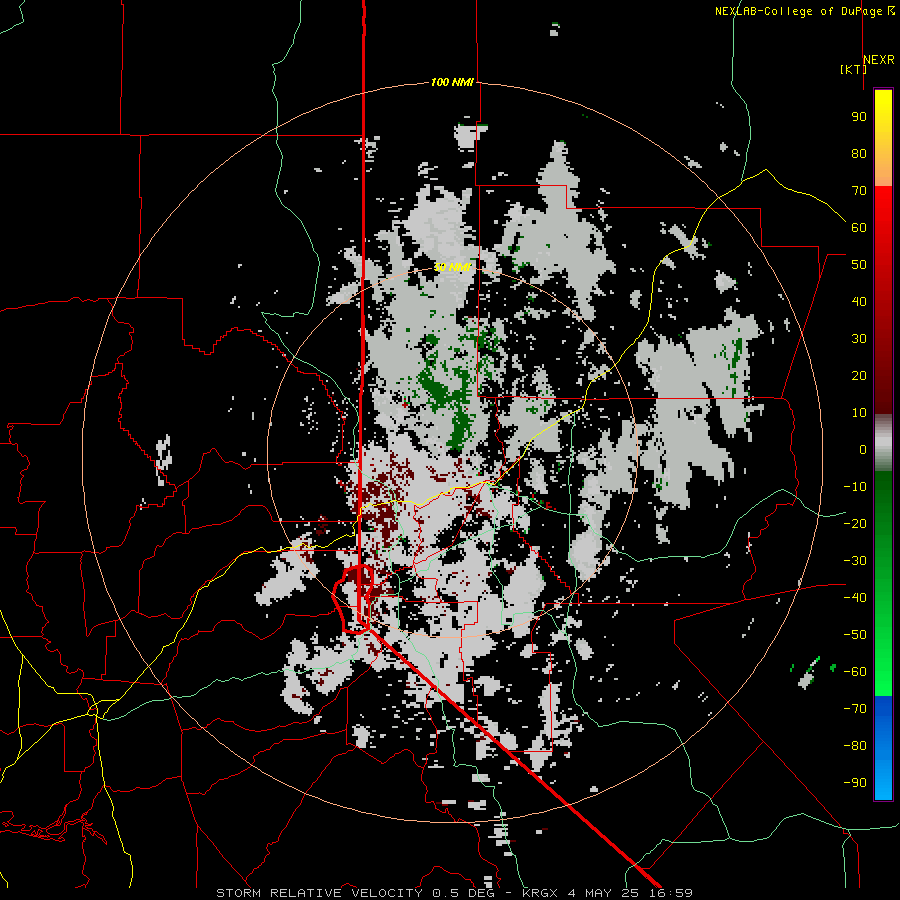Click the NEXR label above the scale
The height and width of the screenshot is (900, 900).
878,60
